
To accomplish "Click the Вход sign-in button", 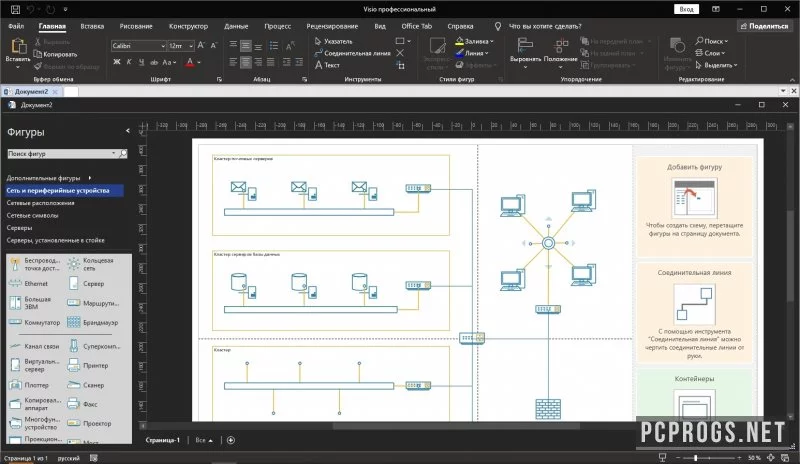I will [x=686, y=9].
